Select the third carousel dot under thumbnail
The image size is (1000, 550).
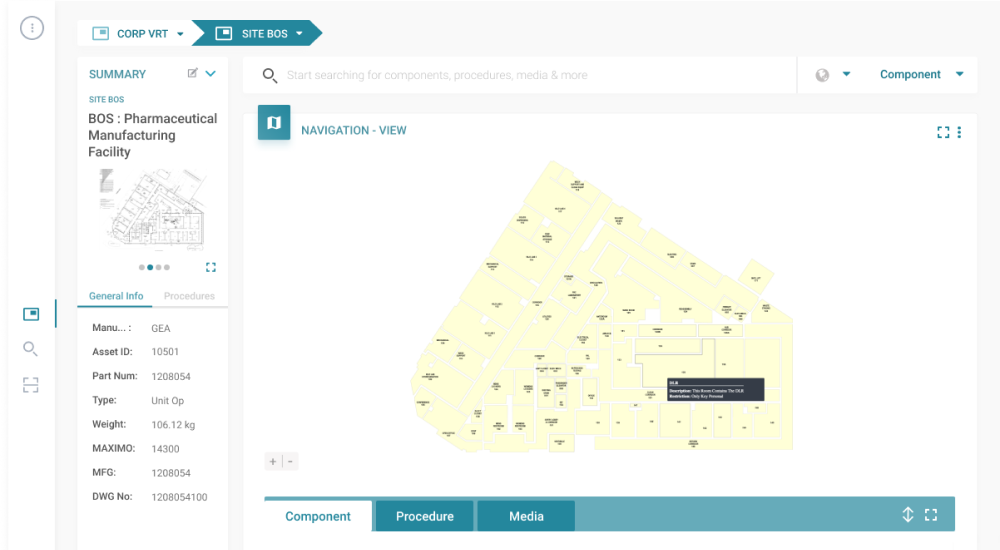tap(158, 267)
